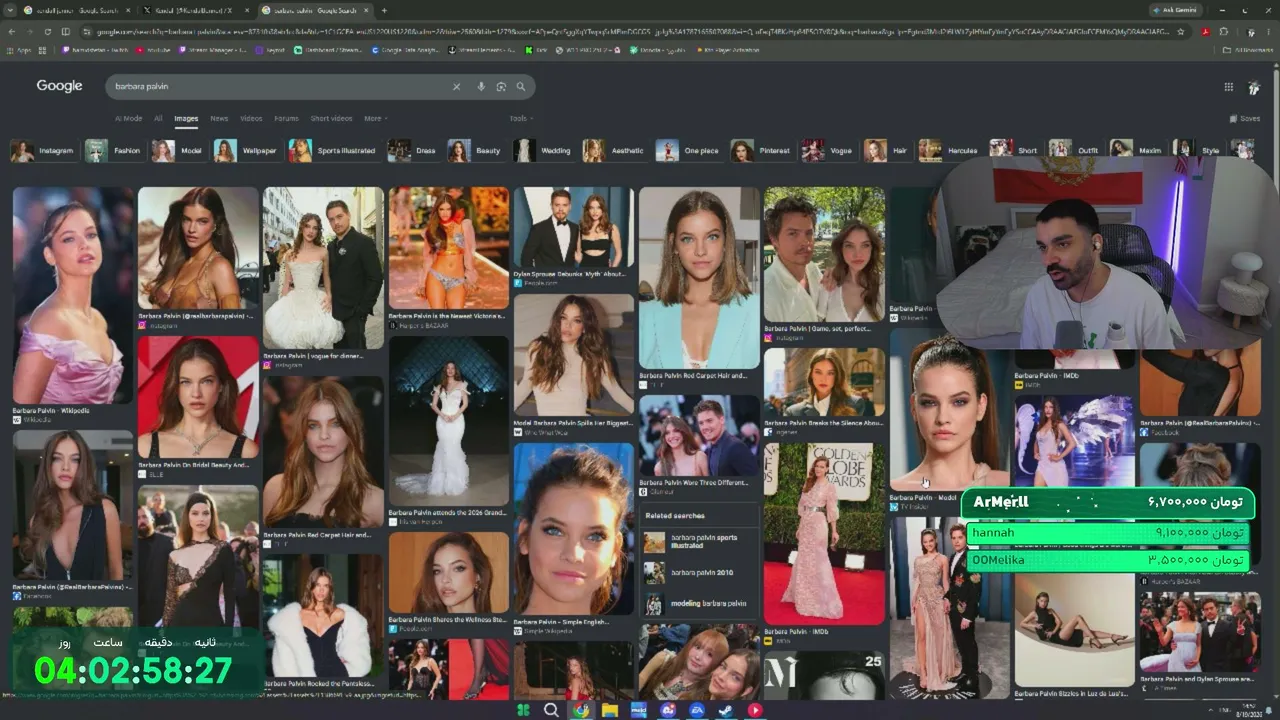1280x720 pixels.
Task: Apply the Maxim filter chip
Action: pyautogui.click(x=1136, y=151)
